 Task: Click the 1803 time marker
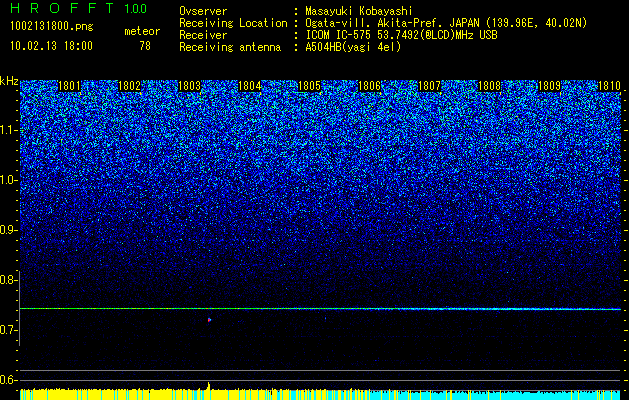coord(189,86)
